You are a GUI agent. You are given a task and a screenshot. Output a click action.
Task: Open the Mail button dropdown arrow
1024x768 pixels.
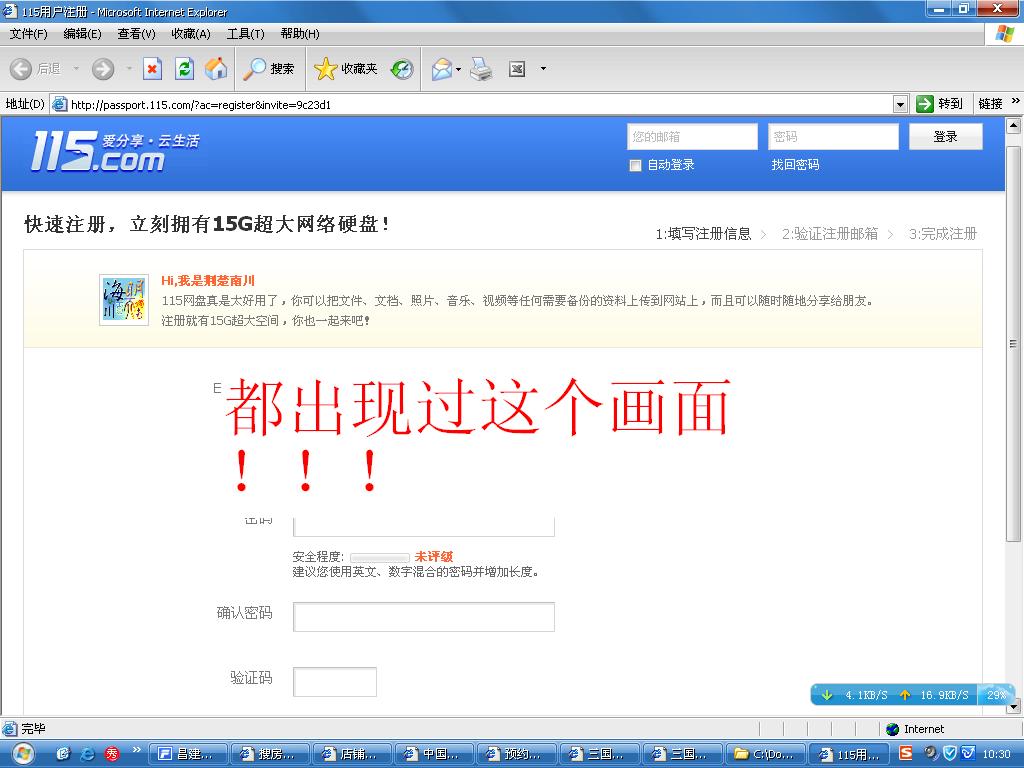click(459, 69)
